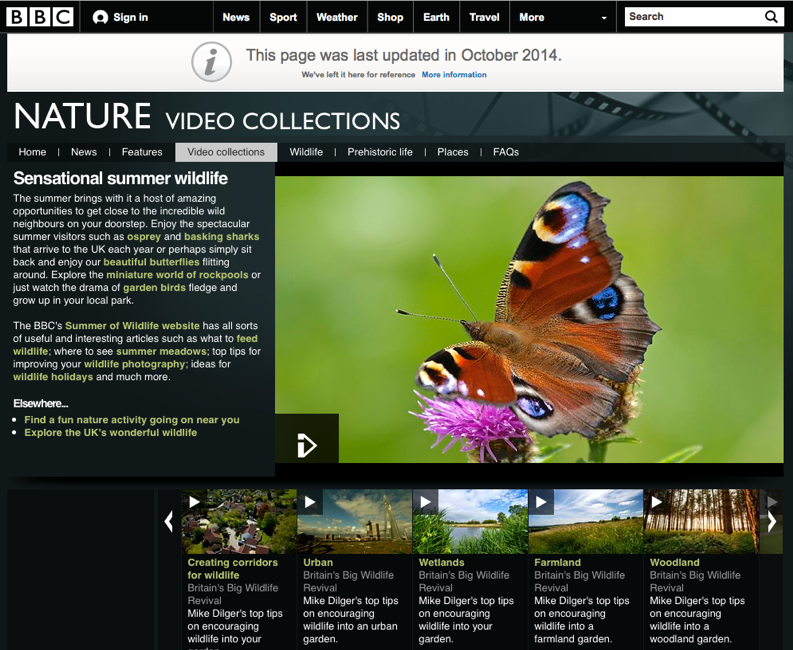Viewport: 793px width, 650px height.
Task: Click the Sign in user icon
Action: click(100, 17)
